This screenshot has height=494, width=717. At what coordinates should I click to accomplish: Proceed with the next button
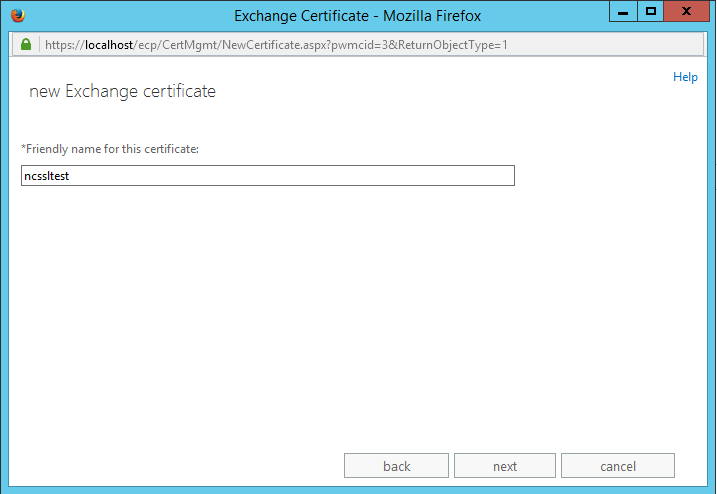point(505,466)
